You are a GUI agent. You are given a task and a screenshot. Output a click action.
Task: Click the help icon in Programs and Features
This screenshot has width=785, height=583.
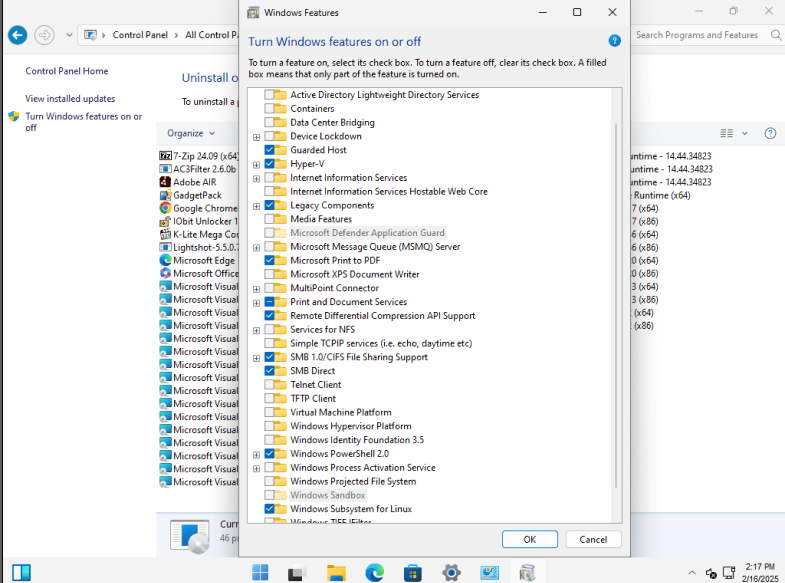click(x=770, y=133)
